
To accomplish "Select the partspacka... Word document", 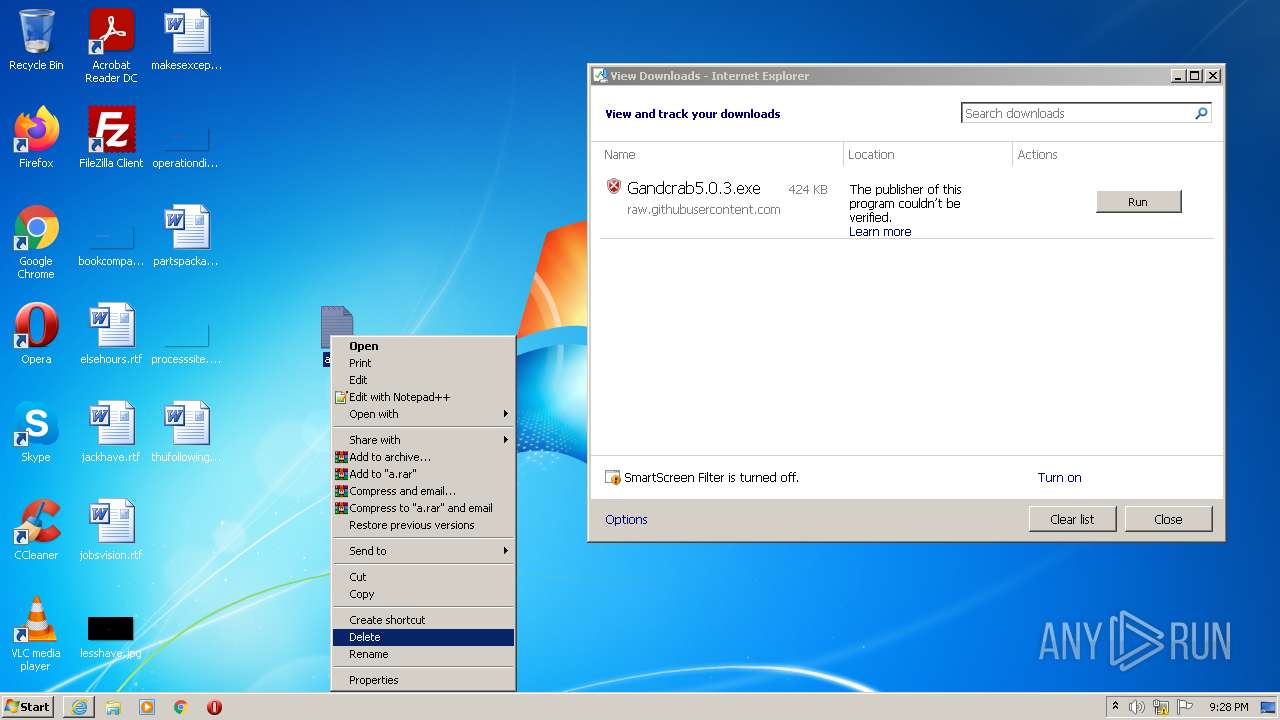I will (x=186, y=236).
